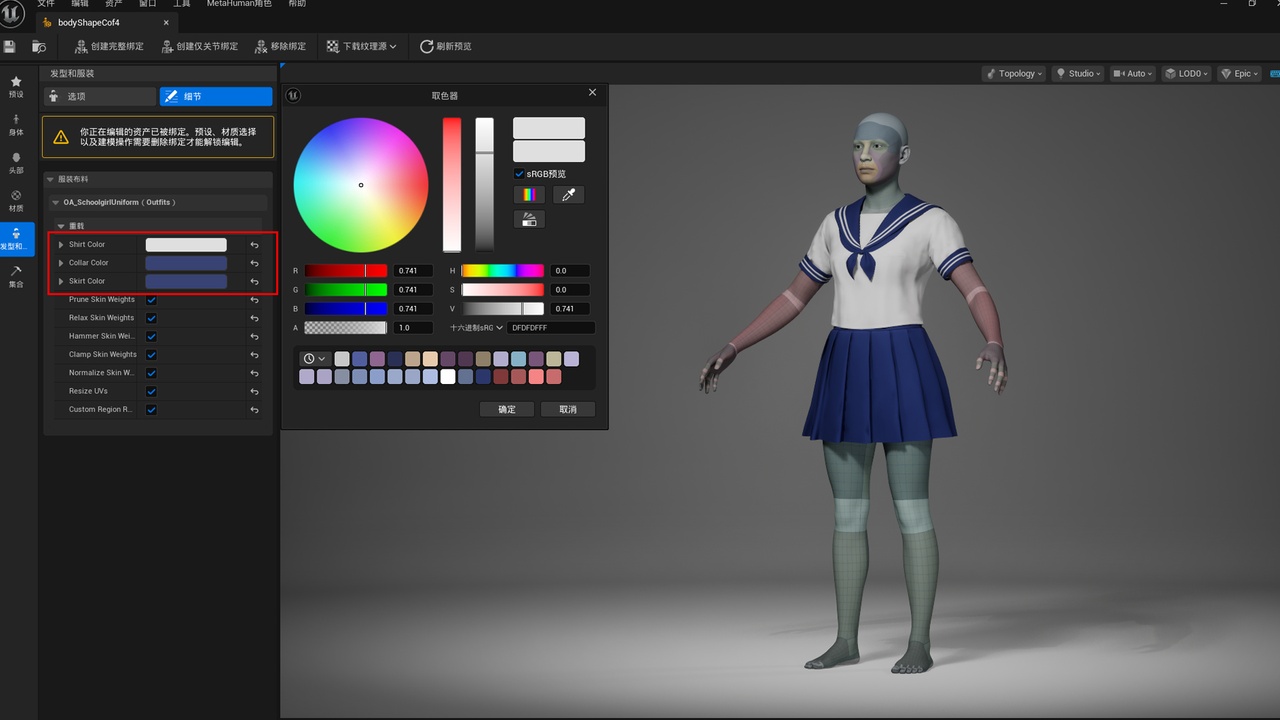Screen dimensions: 1280x720
Task: Open the Topology viewport dropdown
Action: click(x=1014, y=73)
